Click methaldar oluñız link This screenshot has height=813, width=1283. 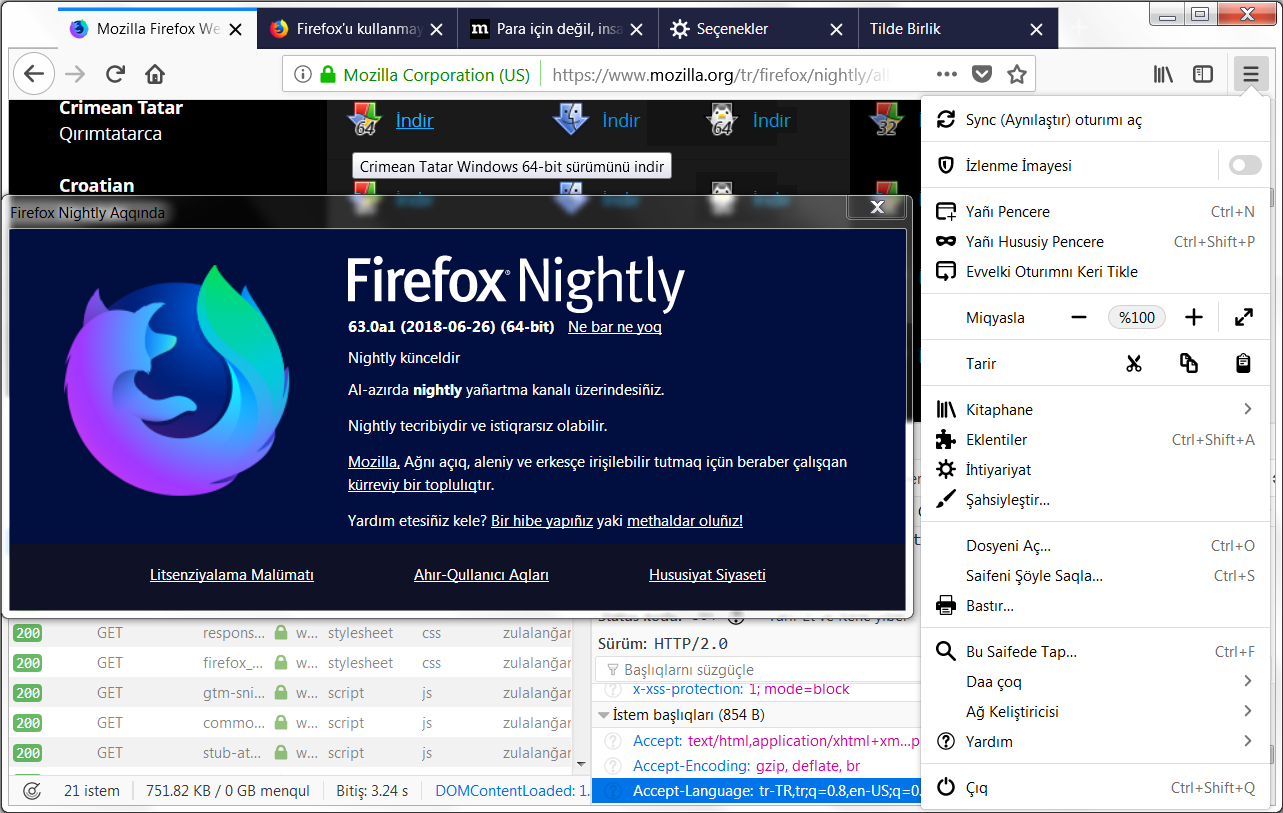click(x=685, y=521)
